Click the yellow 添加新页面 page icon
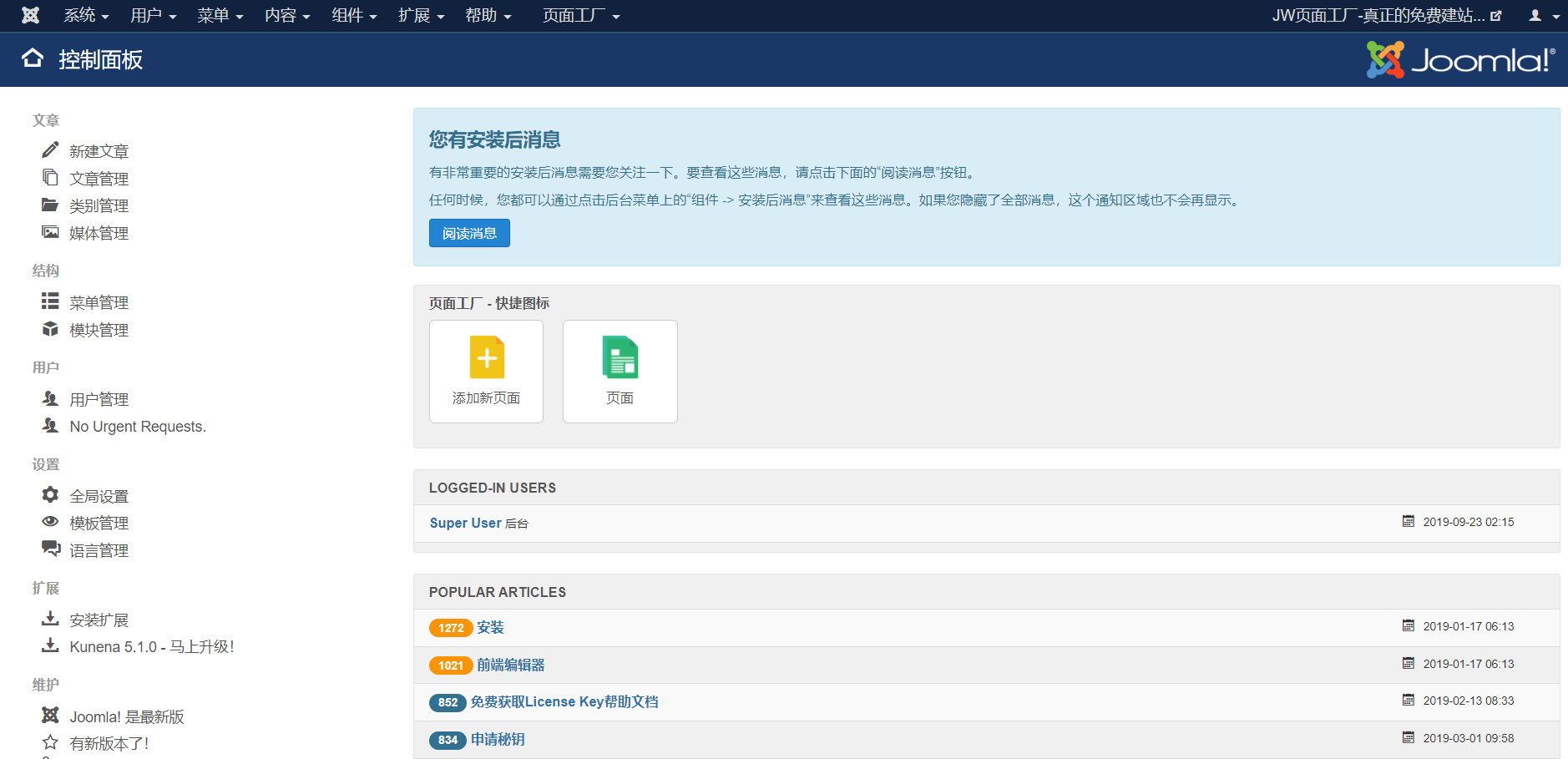Screen dimensions: 1568x759 coord(487,357)
